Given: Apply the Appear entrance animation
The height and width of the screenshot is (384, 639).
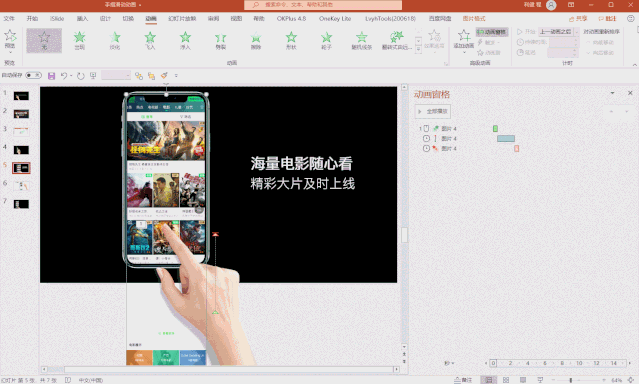Looking at the screenshot, I should pyautogui.click(x=79, y=40).
